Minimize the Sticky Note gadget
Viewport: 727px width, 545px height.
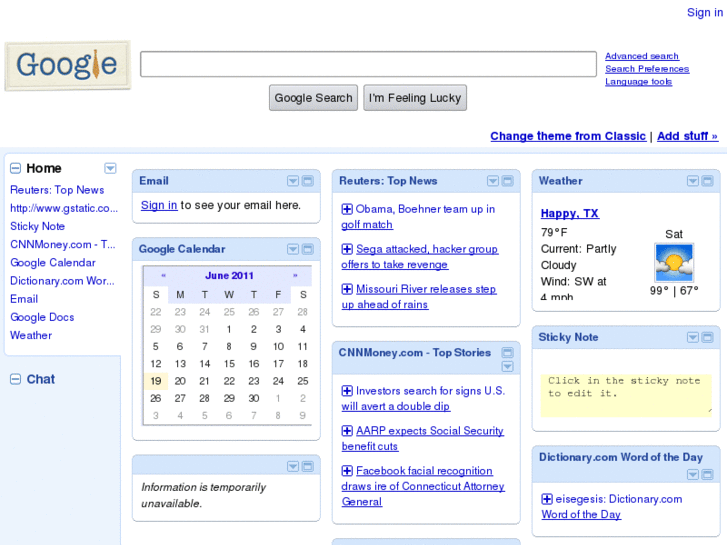pos(708,337)
